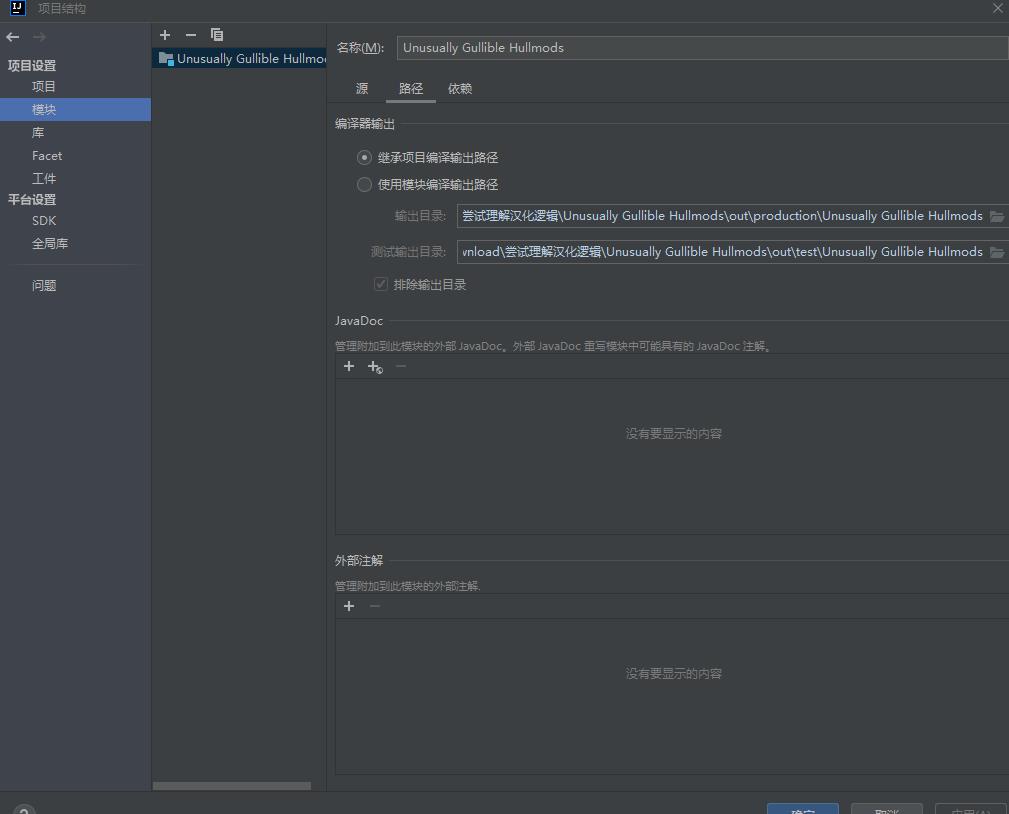Click the module name input field

click(x=700, y=48)
